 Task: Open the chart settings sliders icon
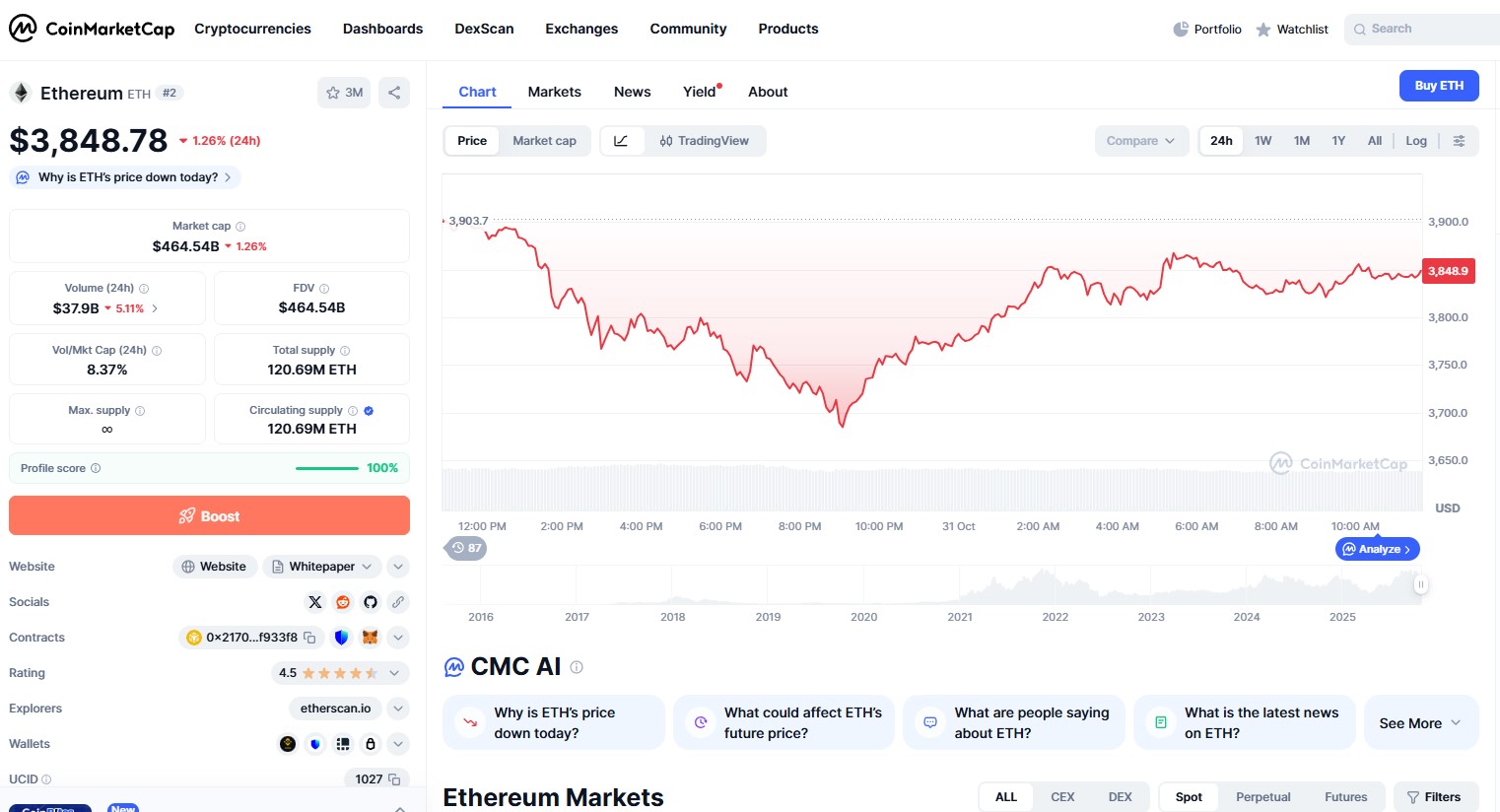click(x=1461, y=141)
